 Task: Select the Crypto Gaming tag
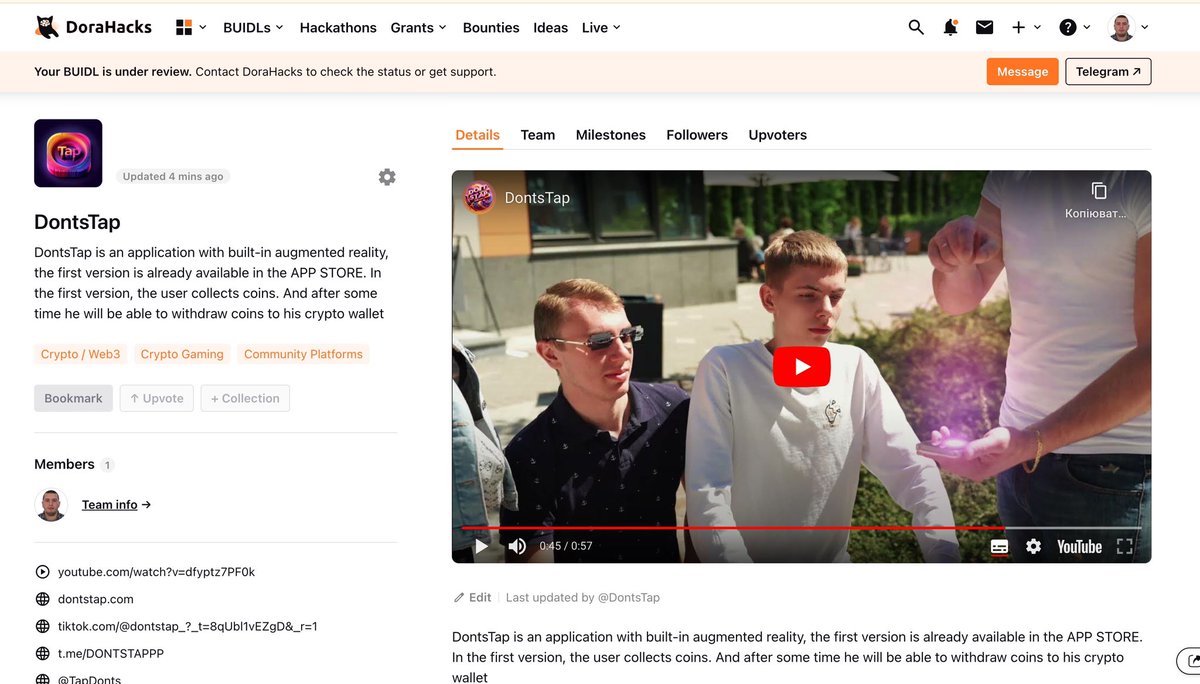click(x=182, y=354)
